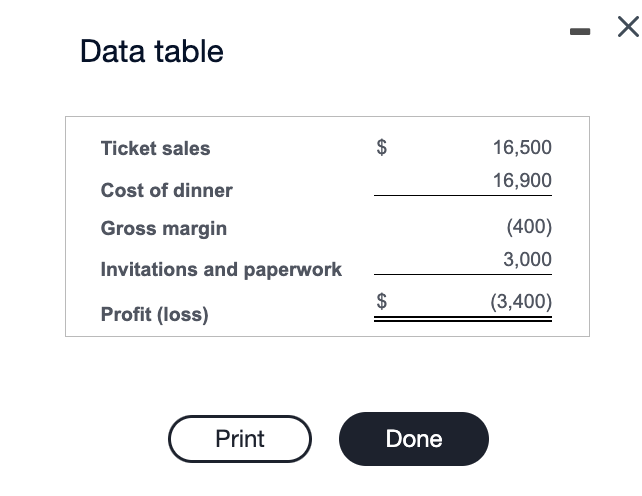The image size is (642, 496).
Task: Click the subtotal line beneath 16,900
Action: pyautogui.click(x=464, y=196)
